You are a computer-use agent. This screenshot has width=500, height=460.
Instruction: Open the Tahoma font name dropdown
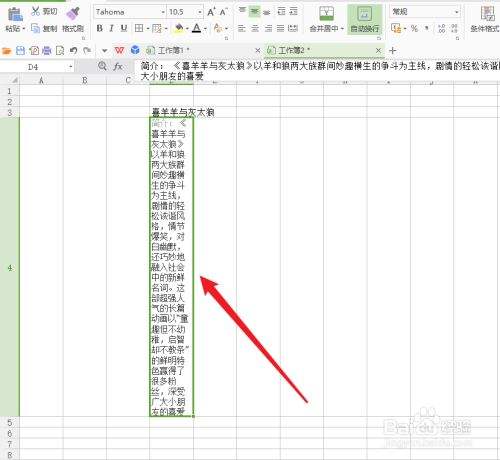[163, 13]
